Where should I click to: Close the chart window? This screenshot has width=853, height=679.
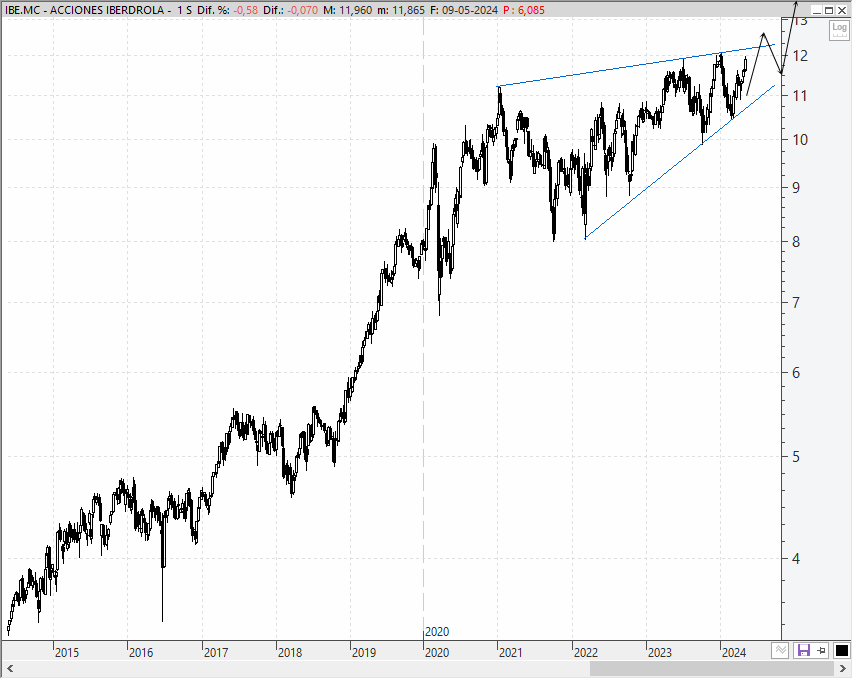click(x=842, y=10)
